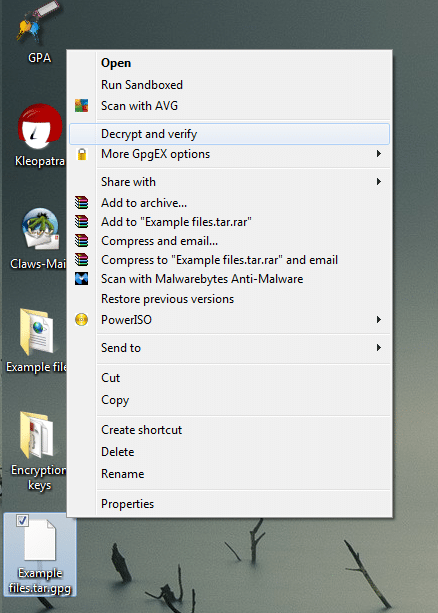This screenshot has width=438, height=613.
Task: Click WinRAR icon beside Add to archive
Action: [81, 203]
